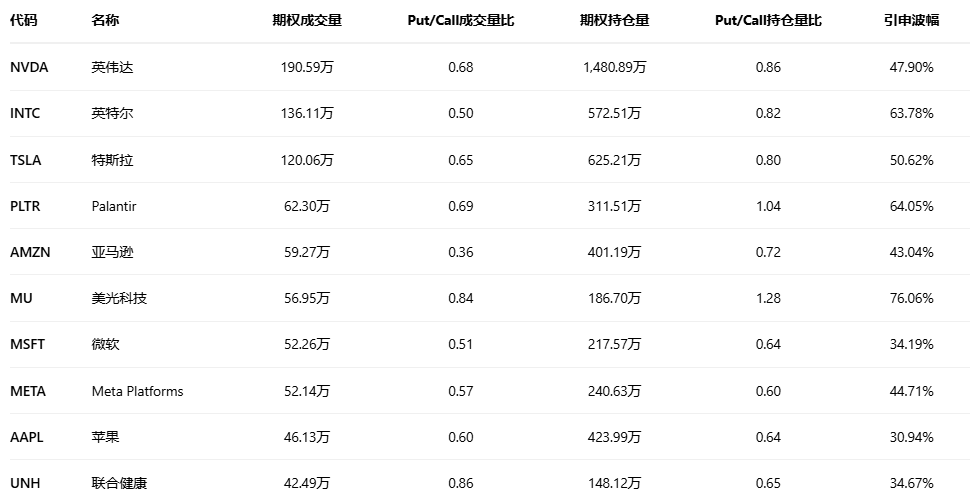Open the PLTR ticker code
The image size is (975, 504).
(26, 206)
